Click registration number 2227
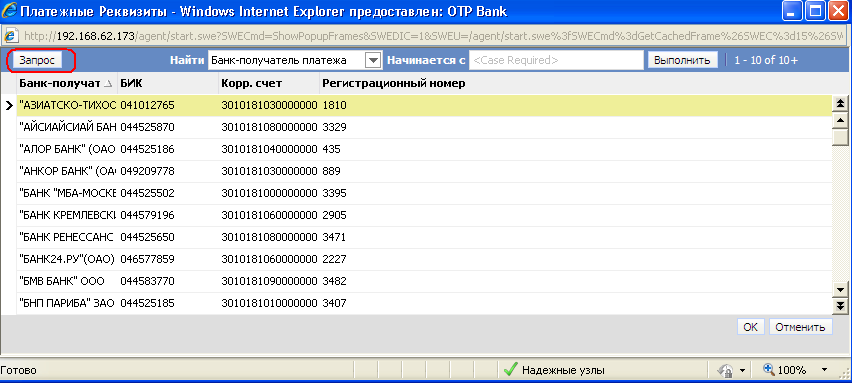Viewport: 852px width, 383px height. pyautogui.click(x=334, y=259)
